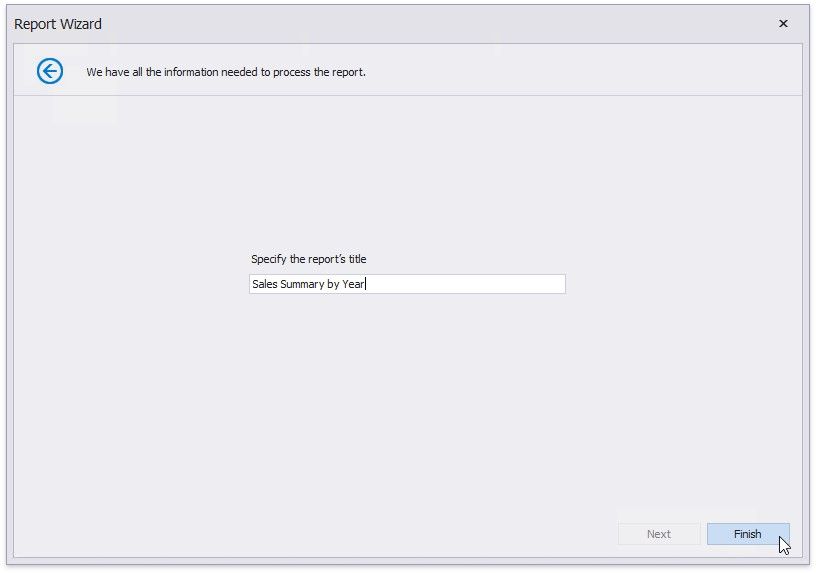Click the blank space left of the Next button
Screen dimensions: 816x573
pyautogui.click(x=400, y=534)
